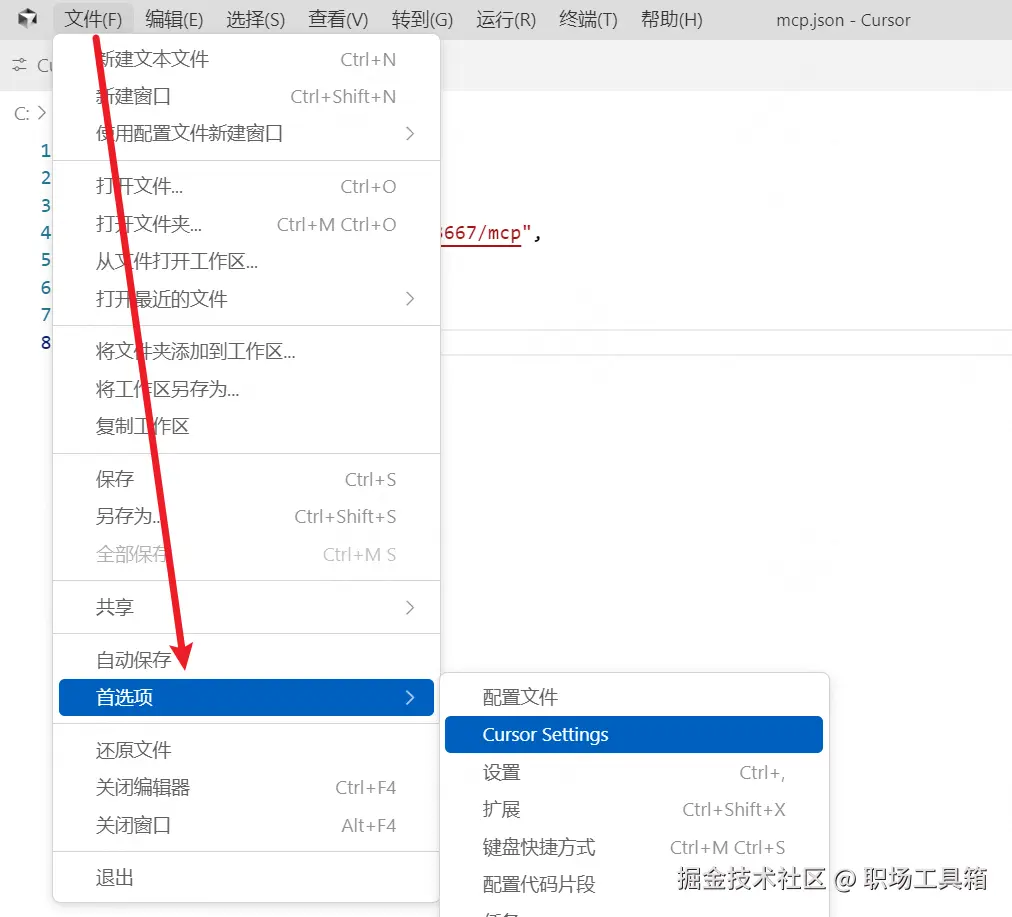
Task: Select 从文件打开工作区... entry
Action: click(246, 261)
